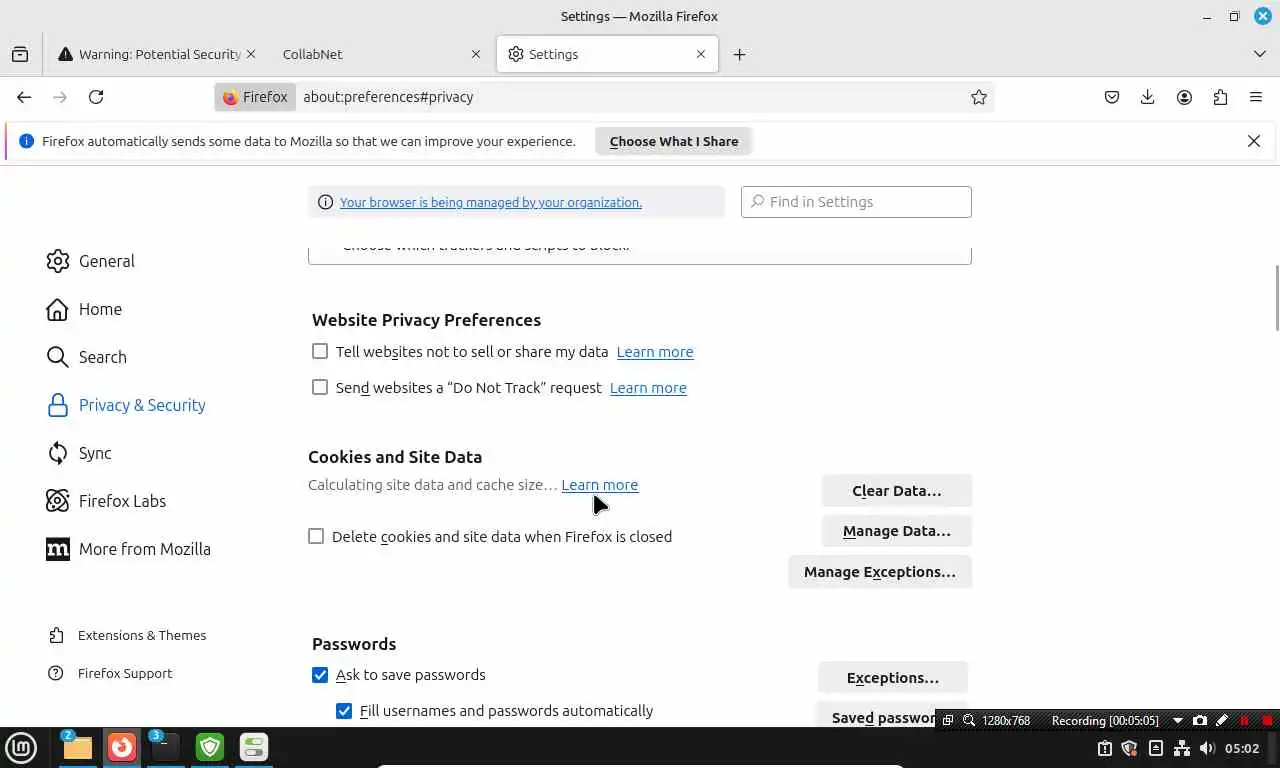Enable Do Not Track request checkbox
Screen dimensions: 1280x768
tap(320, 387)
